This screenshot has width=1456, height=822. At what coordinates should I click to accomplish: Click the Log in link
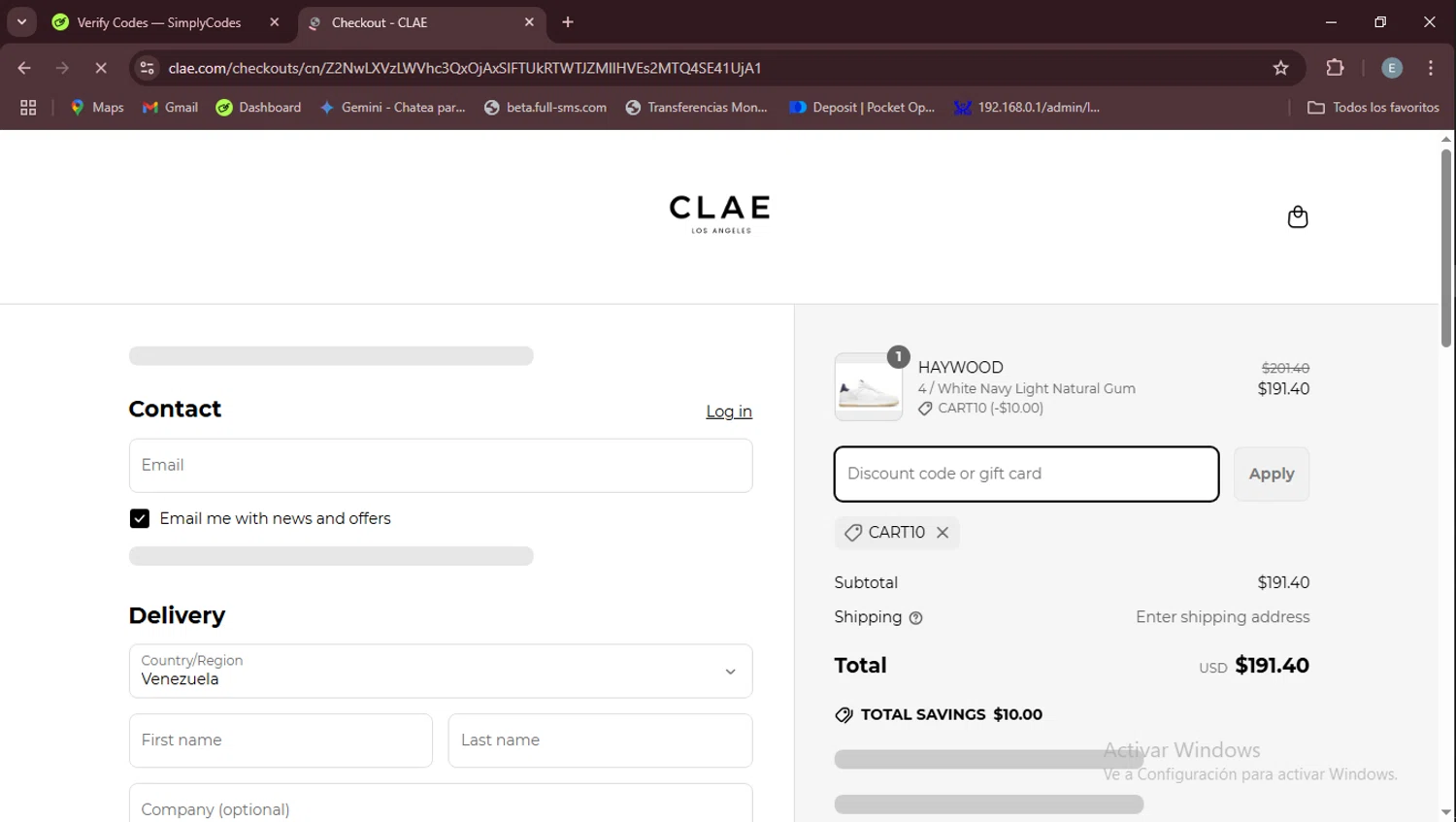pyautogui.click(x=729, y=411)
